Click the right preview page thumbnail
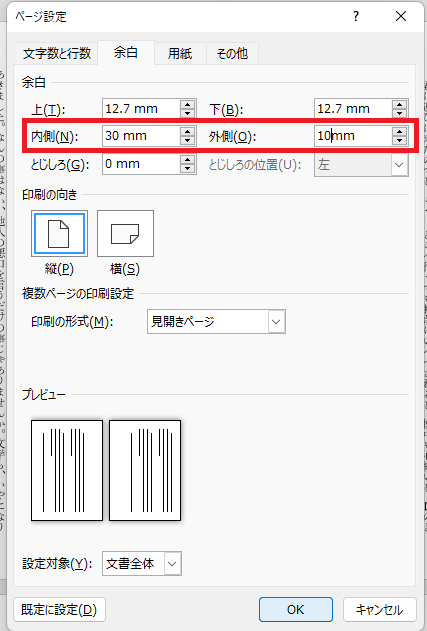 (x=145, y=470)
